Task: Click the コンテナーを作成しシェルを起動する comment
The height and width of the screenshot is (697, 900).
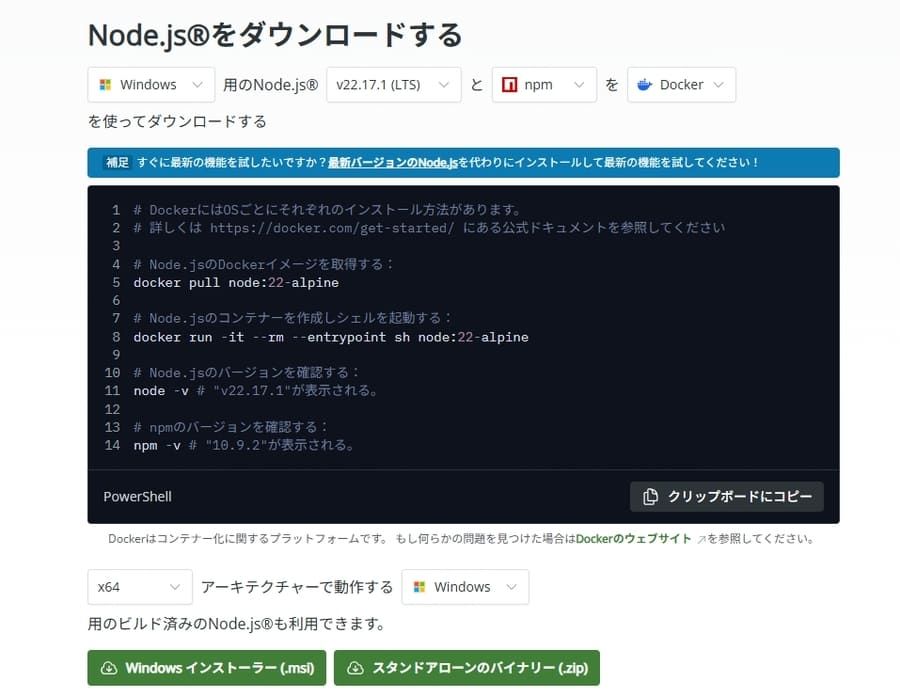Action: tap(293, 318)
